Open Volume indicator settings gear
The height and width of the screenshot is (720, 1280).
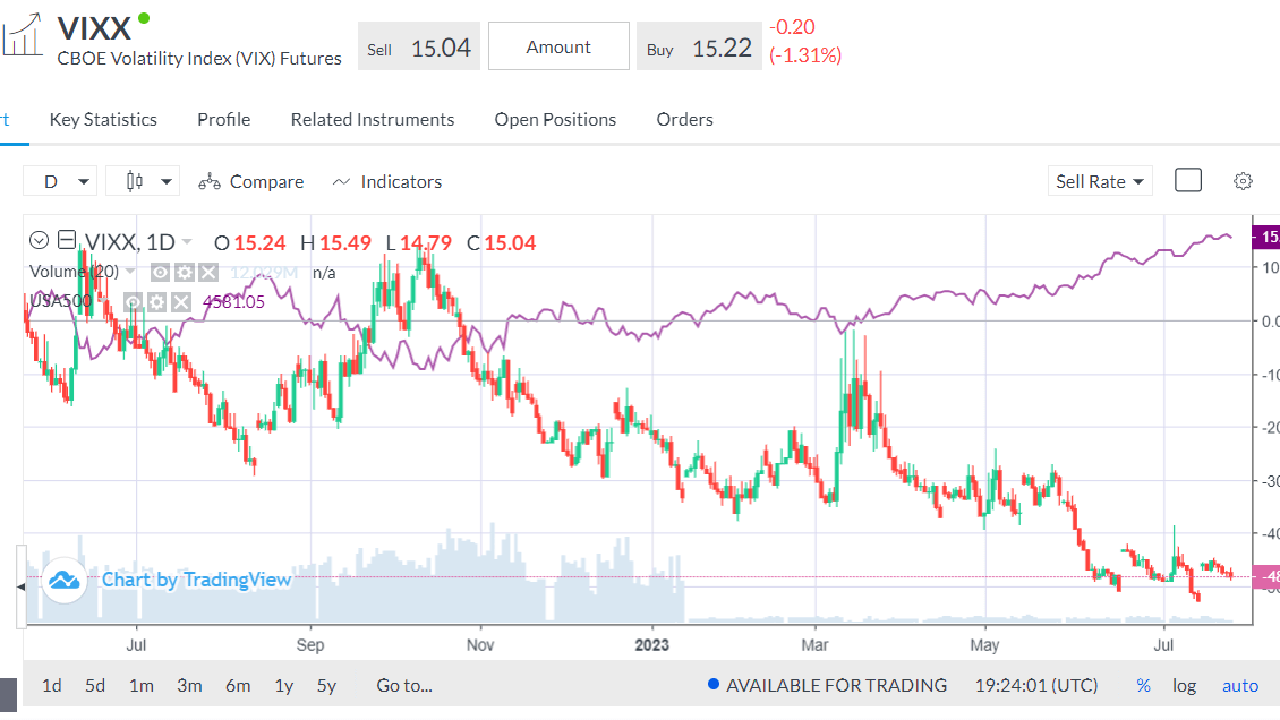pos(184,272)
